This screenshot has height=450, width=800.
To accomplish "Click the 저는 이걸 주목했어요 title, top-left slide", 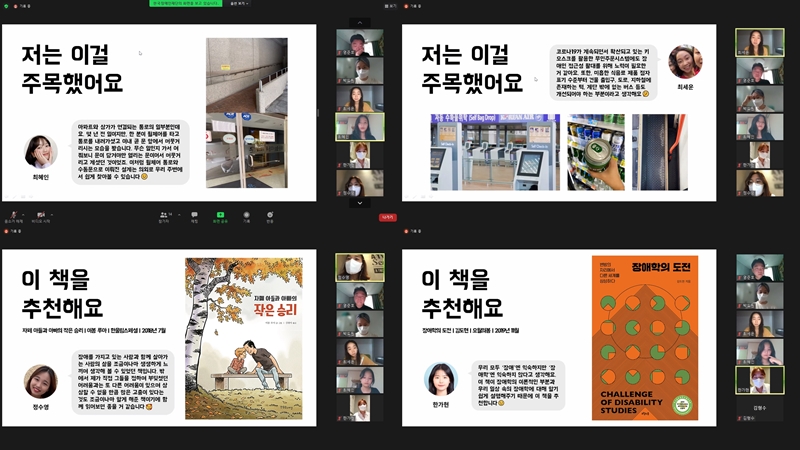I will (72, 69).
